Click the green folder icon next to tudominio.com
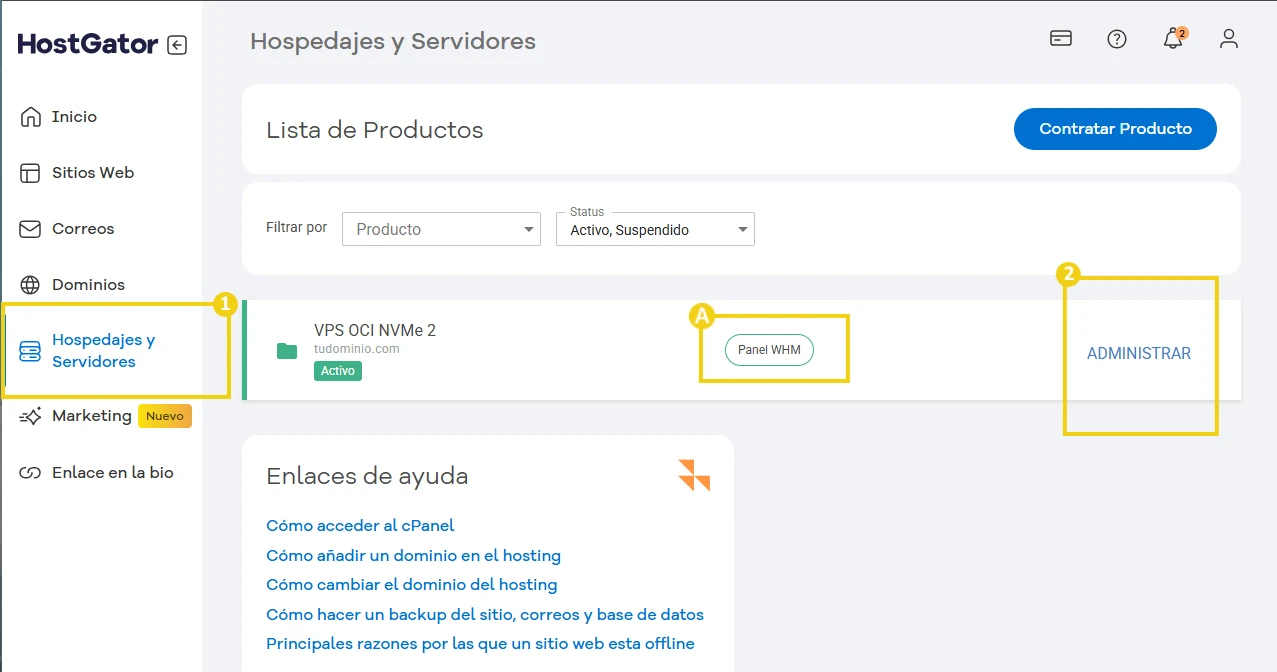Image resolution: width=1277 pixels, height=672 pixels. point(288,349)
